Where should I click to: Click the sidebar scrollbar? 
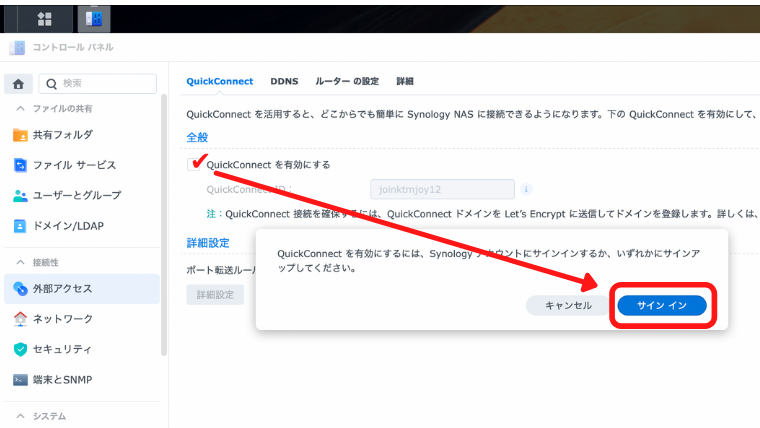[164, 225]
